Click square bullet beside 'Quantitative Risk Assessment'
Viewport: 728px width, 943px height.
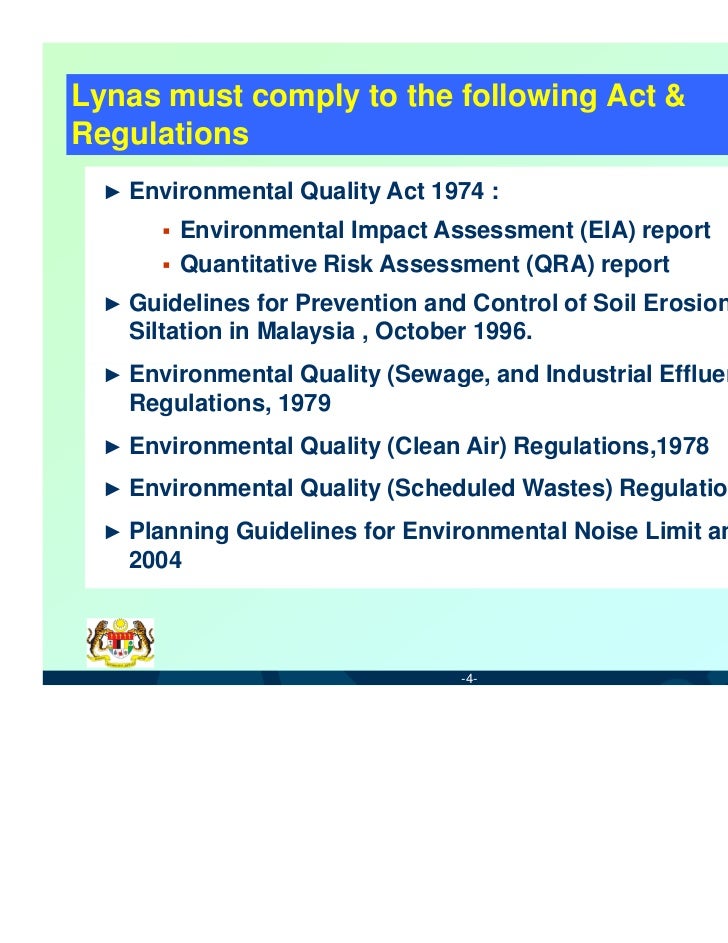(167, 265)
